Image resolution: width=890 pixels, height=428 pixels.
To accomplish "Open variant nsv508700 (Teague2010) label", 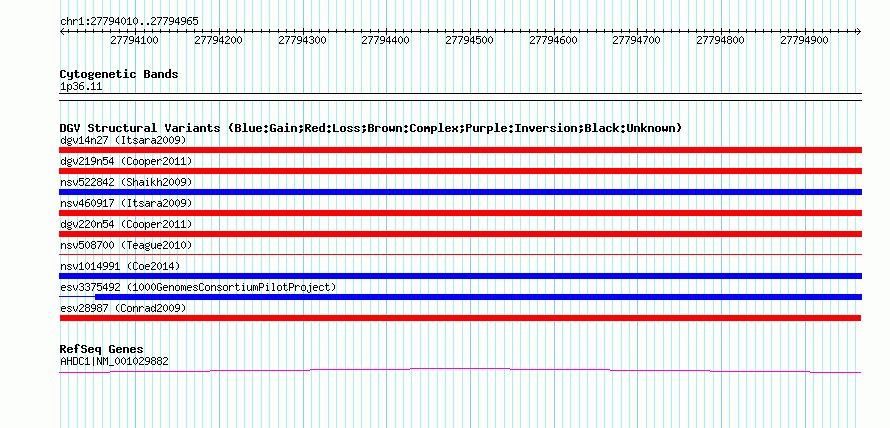I will (x=126, y=245).
